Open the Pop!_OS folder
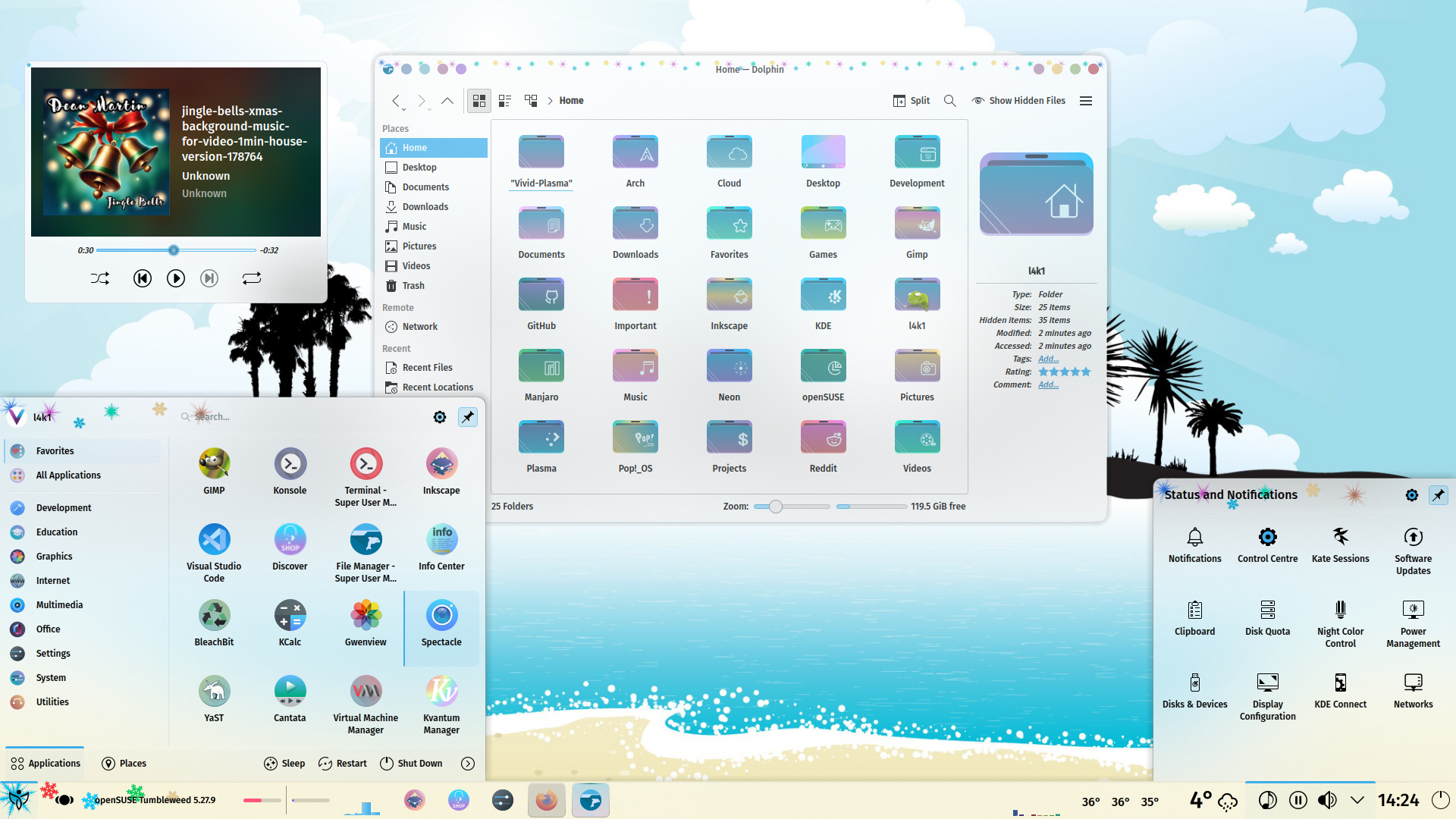Viewport: 1456px width, 819px height. (635, 447)
